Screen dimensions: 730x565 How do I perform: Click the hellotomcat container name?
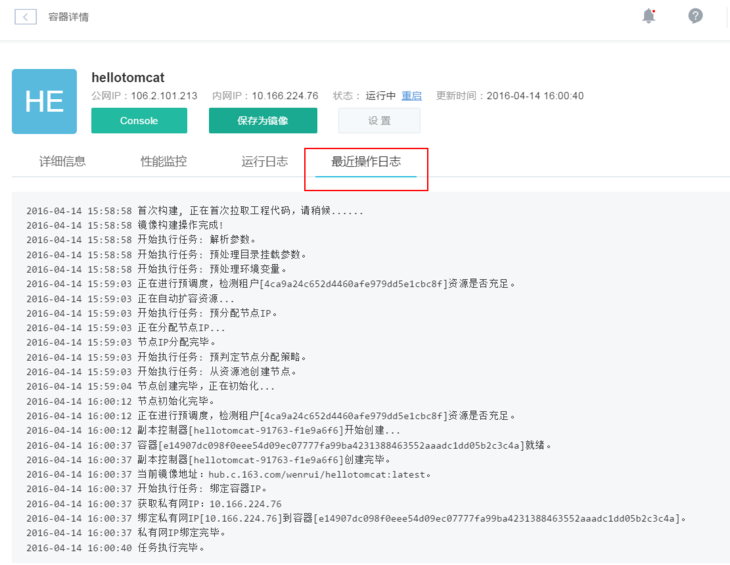click(x=128, y=77)
